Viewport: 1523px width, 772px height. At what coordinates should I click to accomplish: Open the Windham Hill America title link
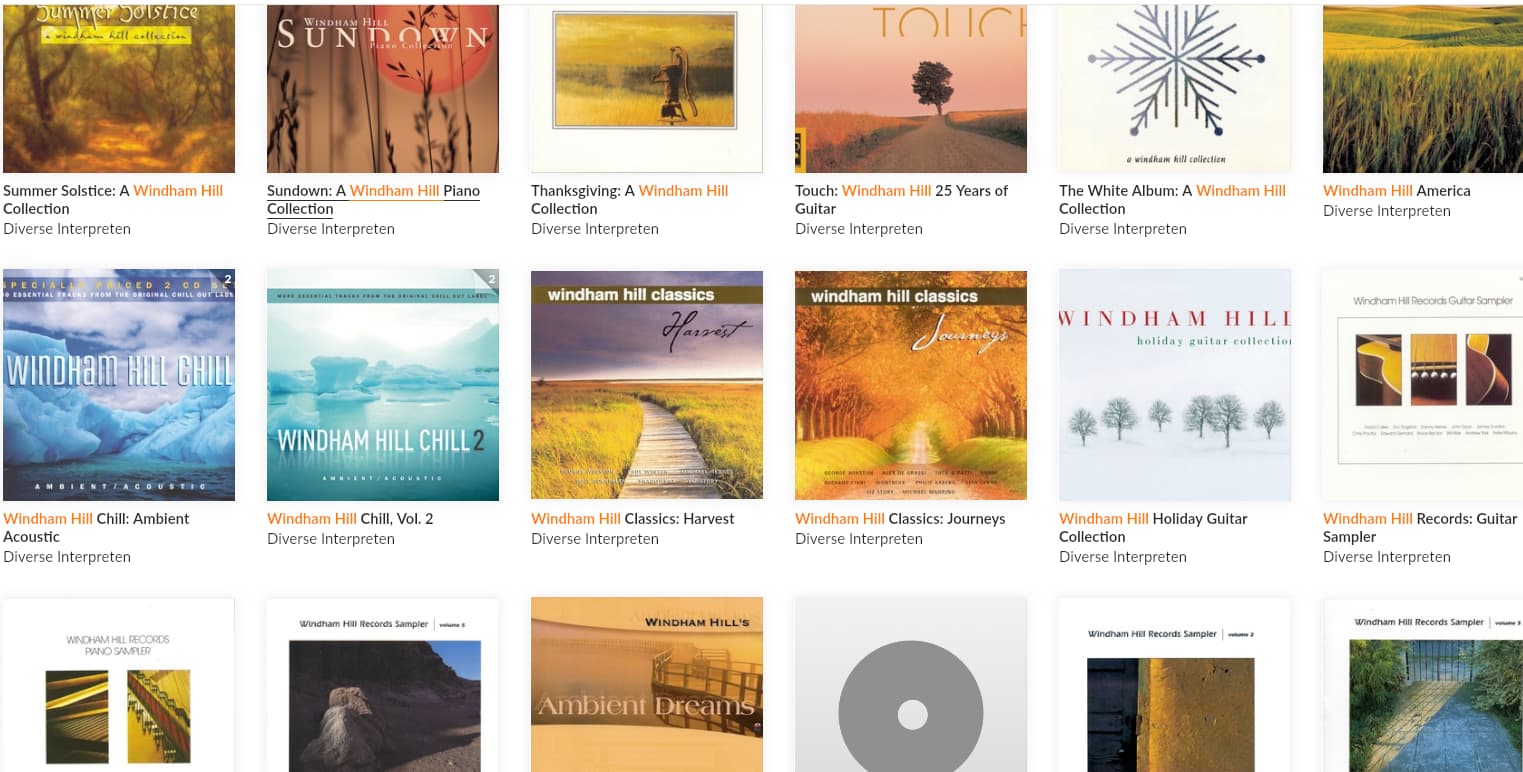(1397, 191)
